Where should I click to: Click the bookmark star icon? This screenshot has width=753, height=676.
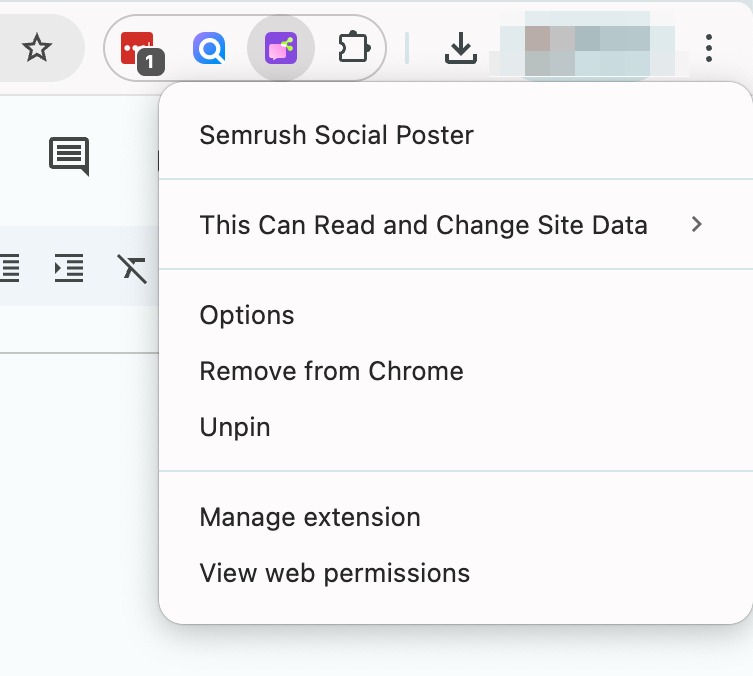coord(37,47)
